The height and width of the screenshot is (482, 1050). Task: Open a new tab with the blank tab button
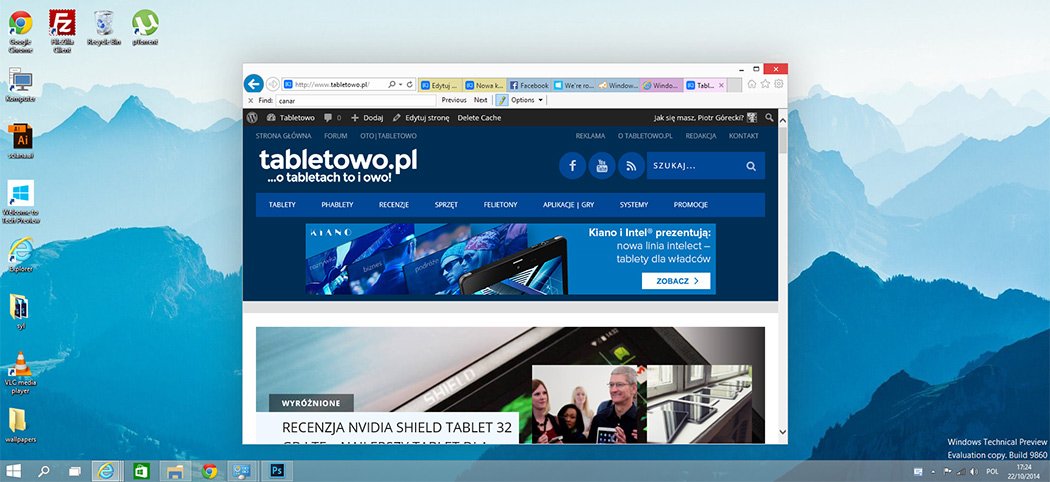coord(735,86)
